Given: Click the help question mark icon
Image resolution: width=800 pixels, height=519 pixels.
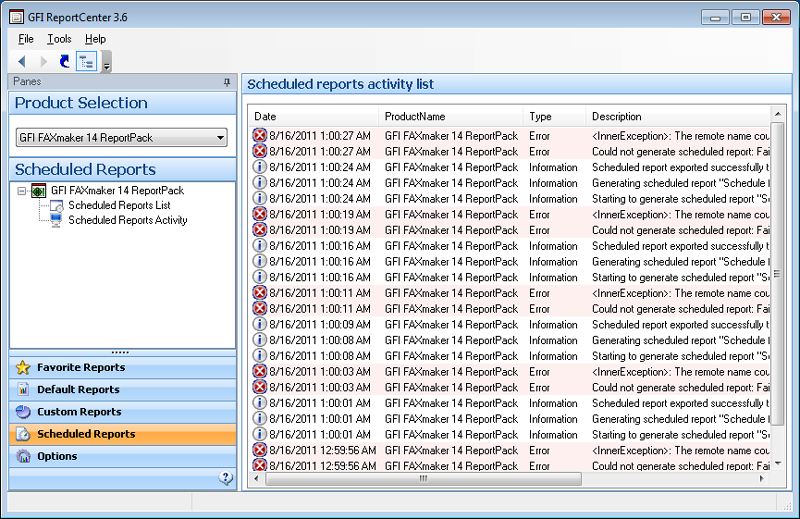Looking at the screenshot, I should pyautogui.click(x=226, y=478).
